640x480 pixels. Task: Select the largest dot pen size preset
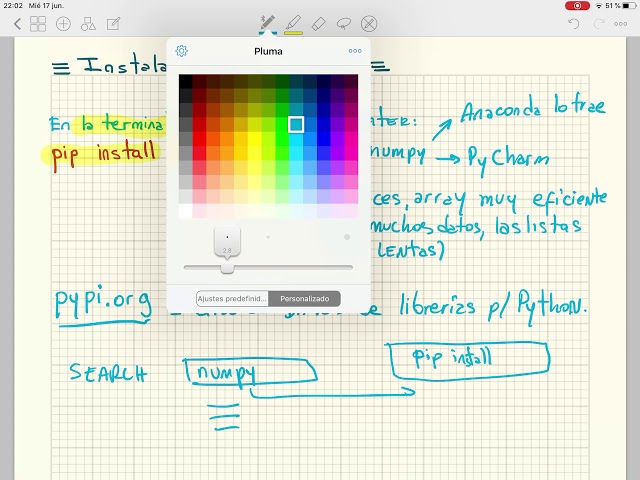347,237
